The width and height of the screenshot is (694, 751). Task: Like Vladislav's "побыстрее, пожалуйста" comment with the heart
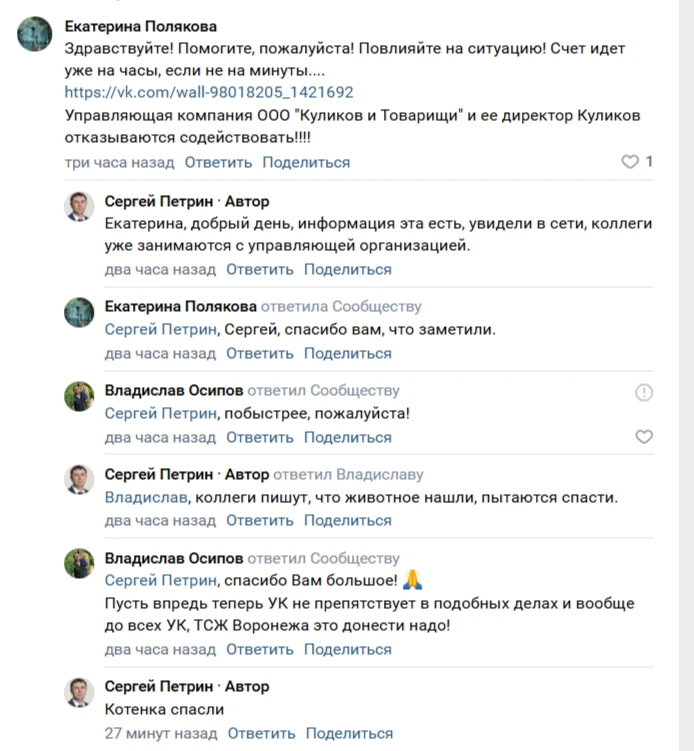coord(644,437)
